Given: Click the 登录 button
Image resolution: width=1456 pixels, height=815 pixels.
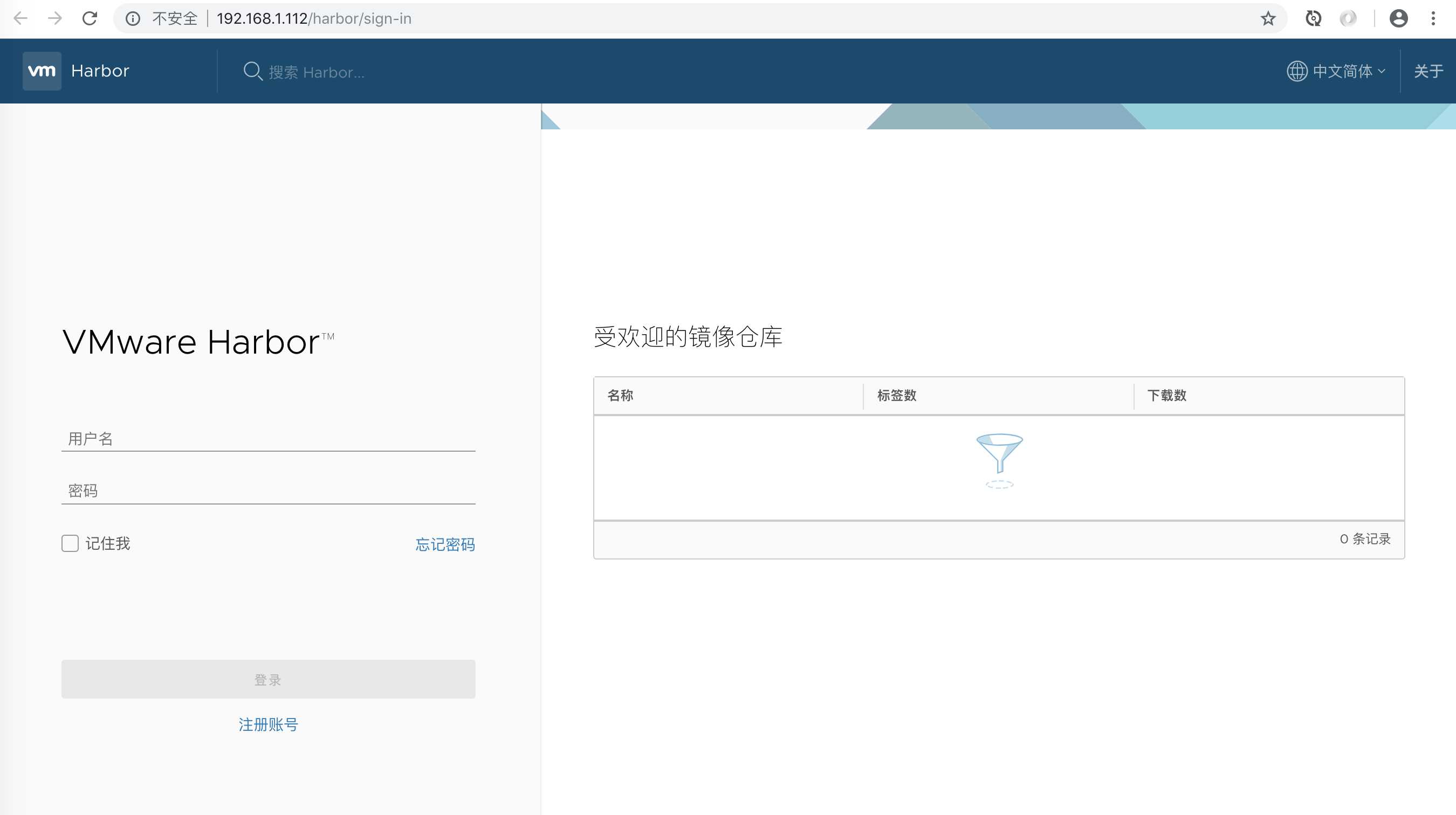Looking at the screenshot, I should coord(269,679).
